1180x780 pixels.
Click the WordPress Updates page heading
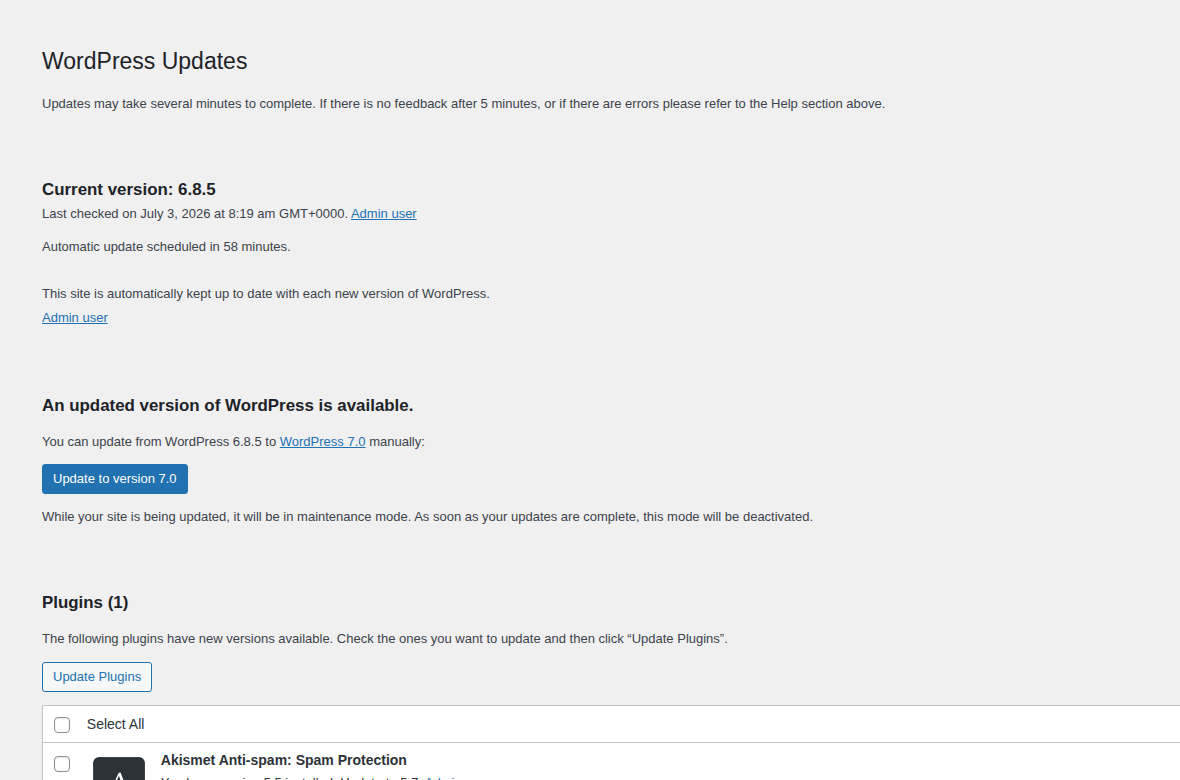(x=144, y=61)
